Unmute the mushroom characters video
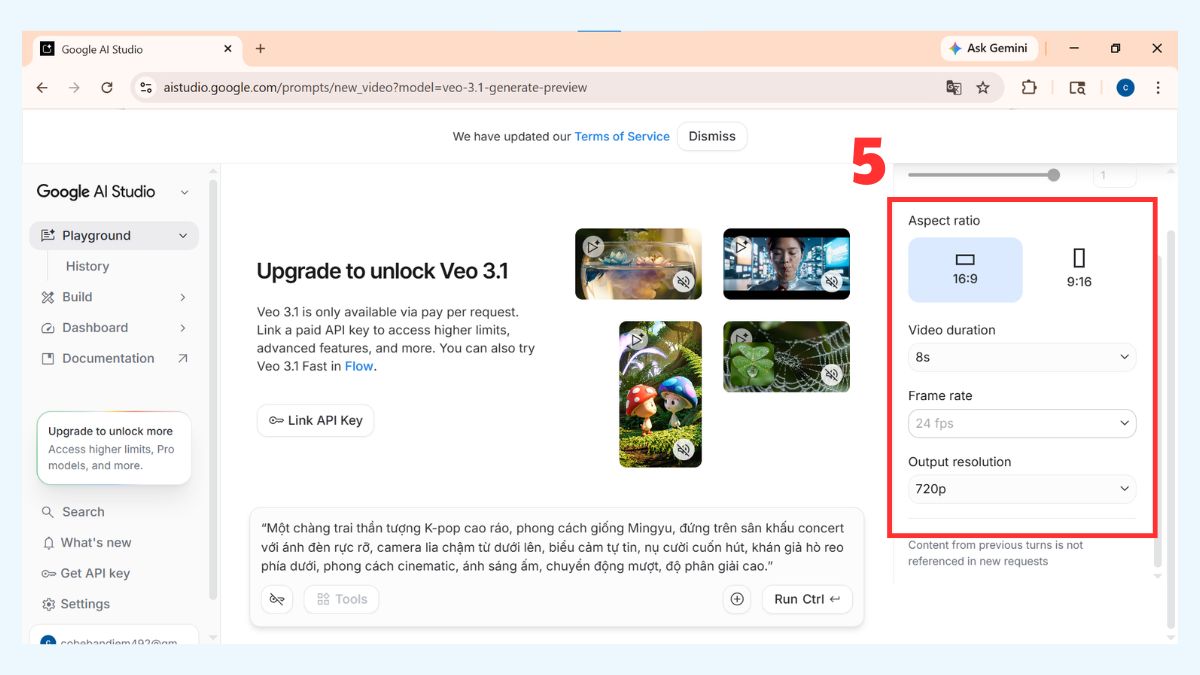1200x675 pixels. click(683, 450)
